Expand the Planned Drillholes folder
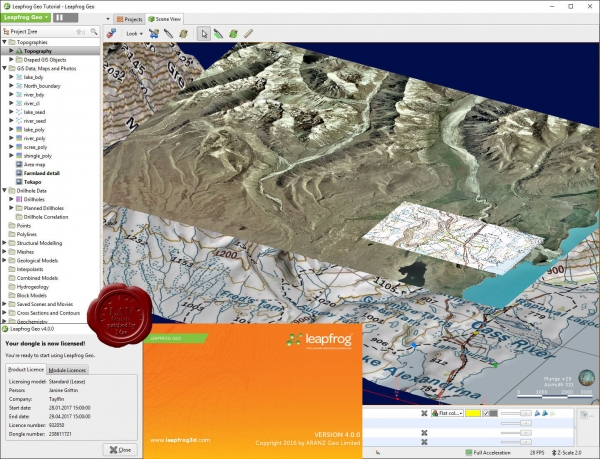Image resolution: width=600 pixels, height=459 pixels. coord(11,208)
